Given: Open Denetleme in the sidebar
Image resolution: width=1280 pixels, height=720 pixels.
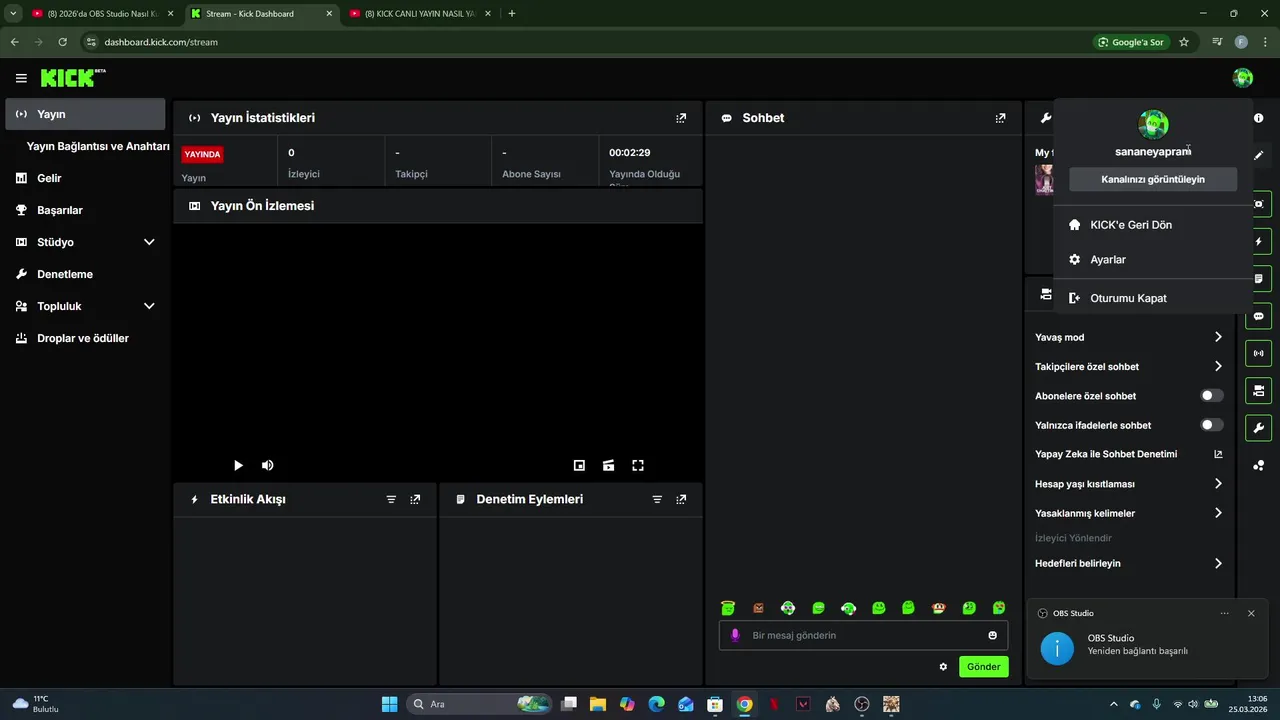Looking at the screenshot, I should pos(85,274).
